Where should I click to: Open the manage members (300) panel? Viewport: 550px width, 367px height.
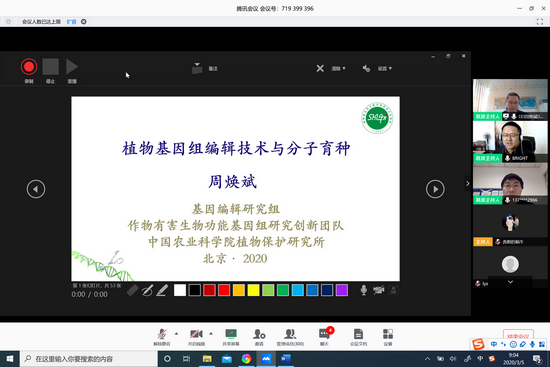290,337
